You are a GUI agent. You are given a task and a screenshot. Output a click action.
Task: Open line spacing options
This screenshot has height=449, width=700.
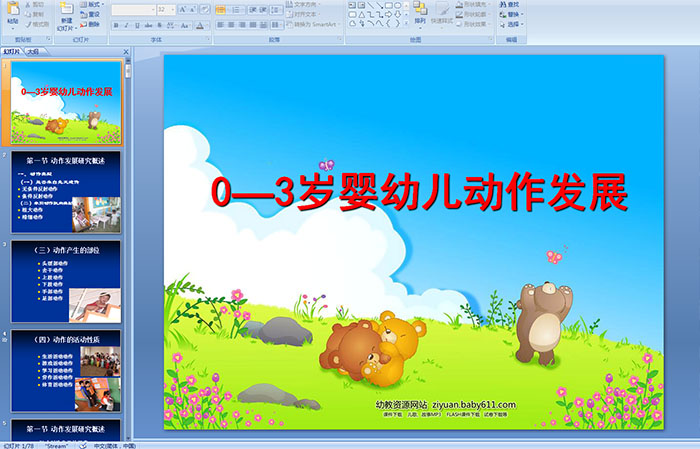coord(276,10)
